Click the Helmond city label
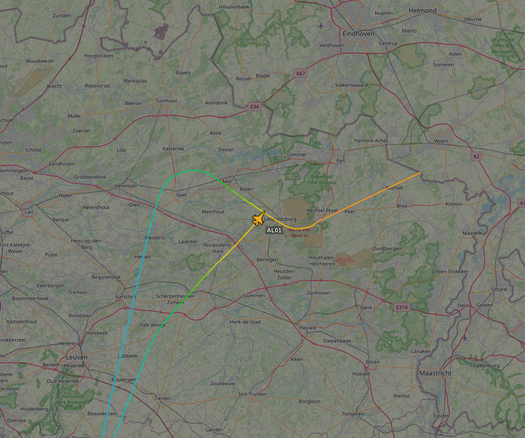This screenshot has width=525, height=438. click(x=423, y=11)
